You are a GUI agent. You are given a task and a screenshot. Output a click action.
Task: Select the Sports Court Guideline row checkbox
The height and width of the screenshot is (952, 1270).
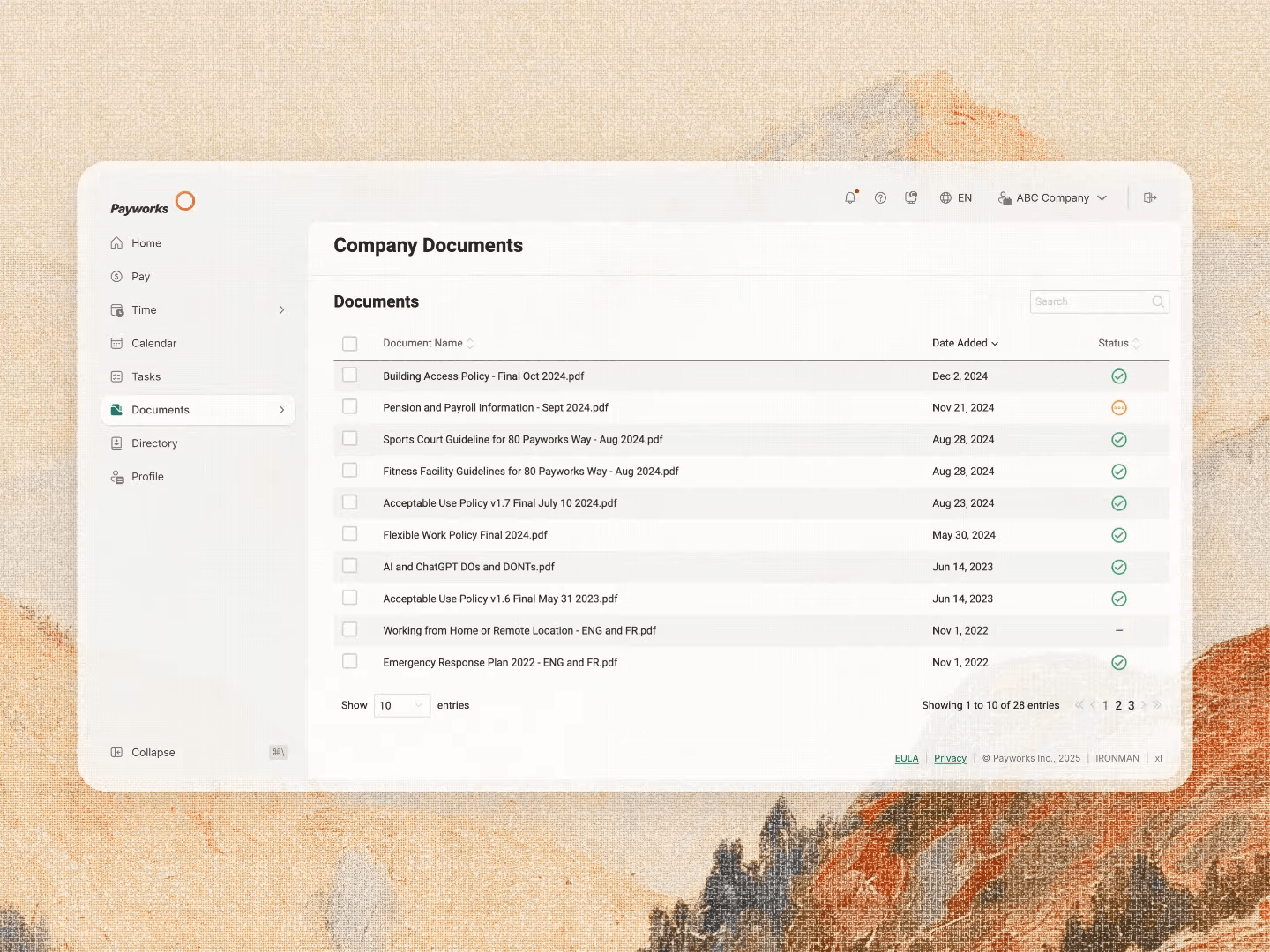(350, 438)
